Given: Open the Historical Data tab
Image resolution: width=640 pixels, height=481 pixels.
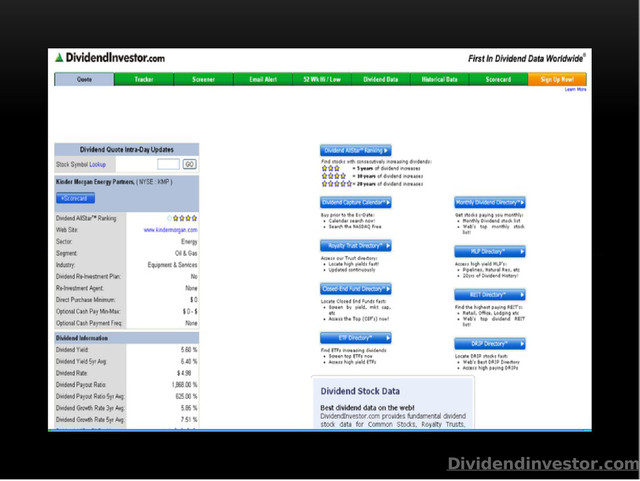Looking at the screenshot, I should [440, 79].
